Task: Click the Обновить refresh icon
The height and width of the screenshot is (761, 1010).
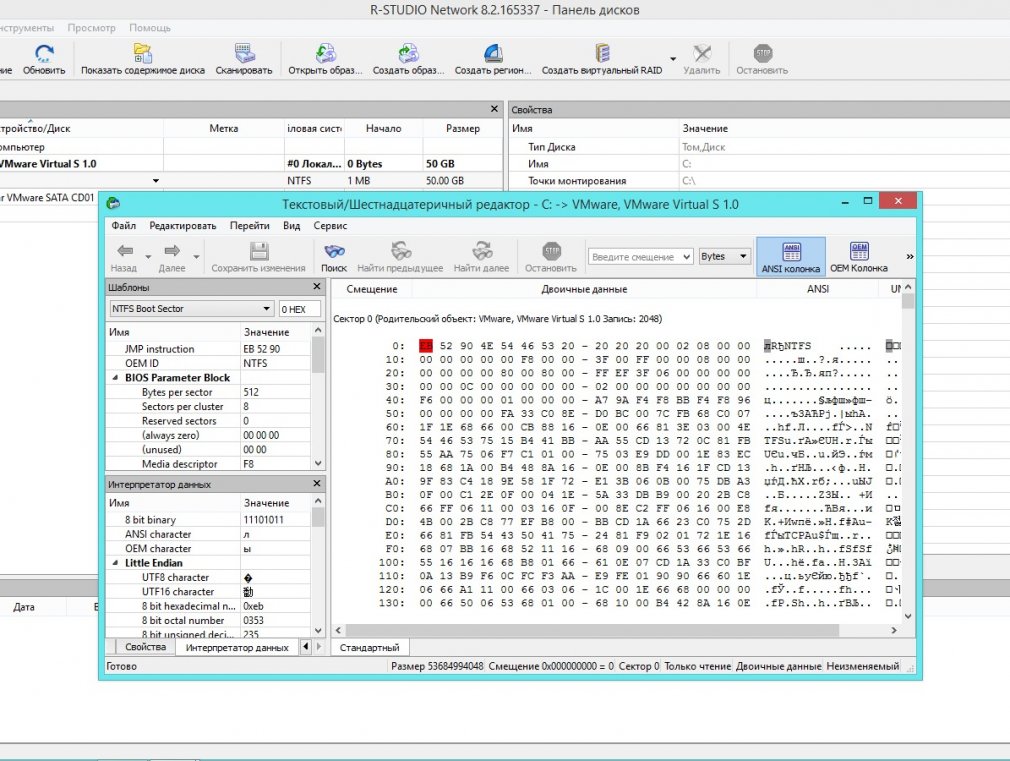Action: pos(44,53)
